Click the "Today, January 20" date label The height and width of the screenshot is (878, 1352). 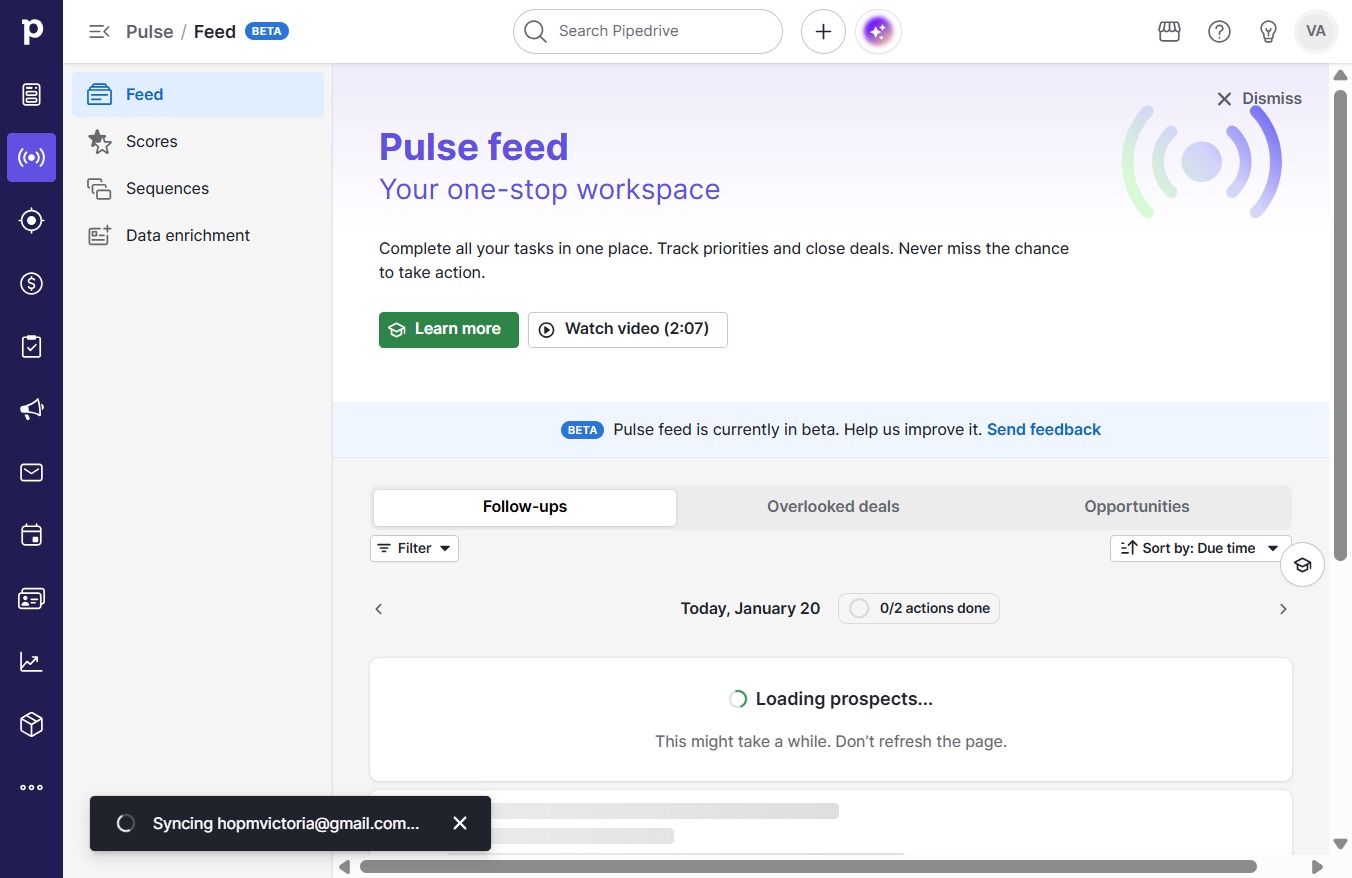[750, 608]
